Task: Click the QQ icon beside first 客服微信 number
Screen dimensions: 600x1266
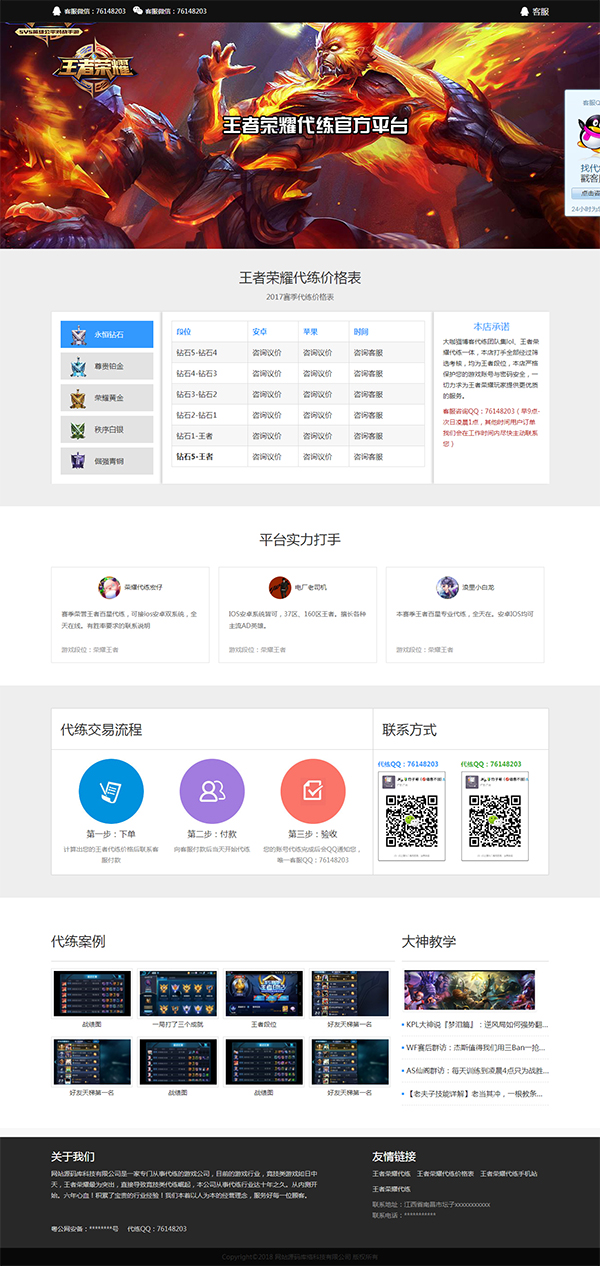Action: [56, 11]
